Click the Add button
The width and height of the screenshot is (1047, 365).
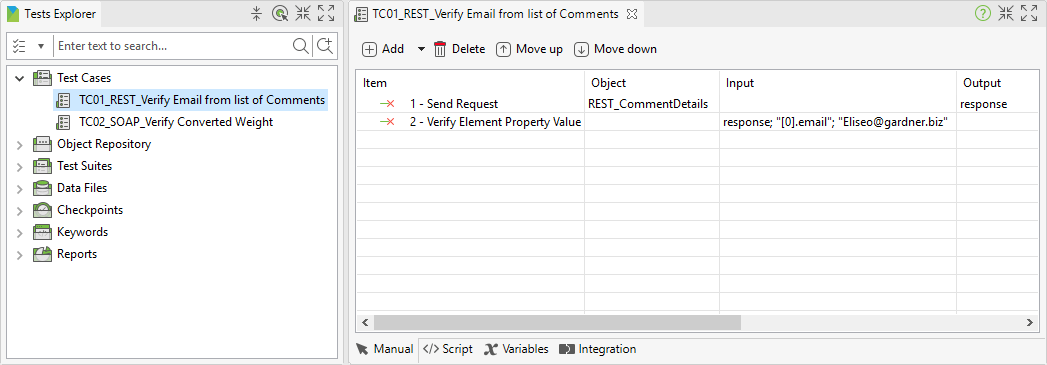(x=383, y=49)
